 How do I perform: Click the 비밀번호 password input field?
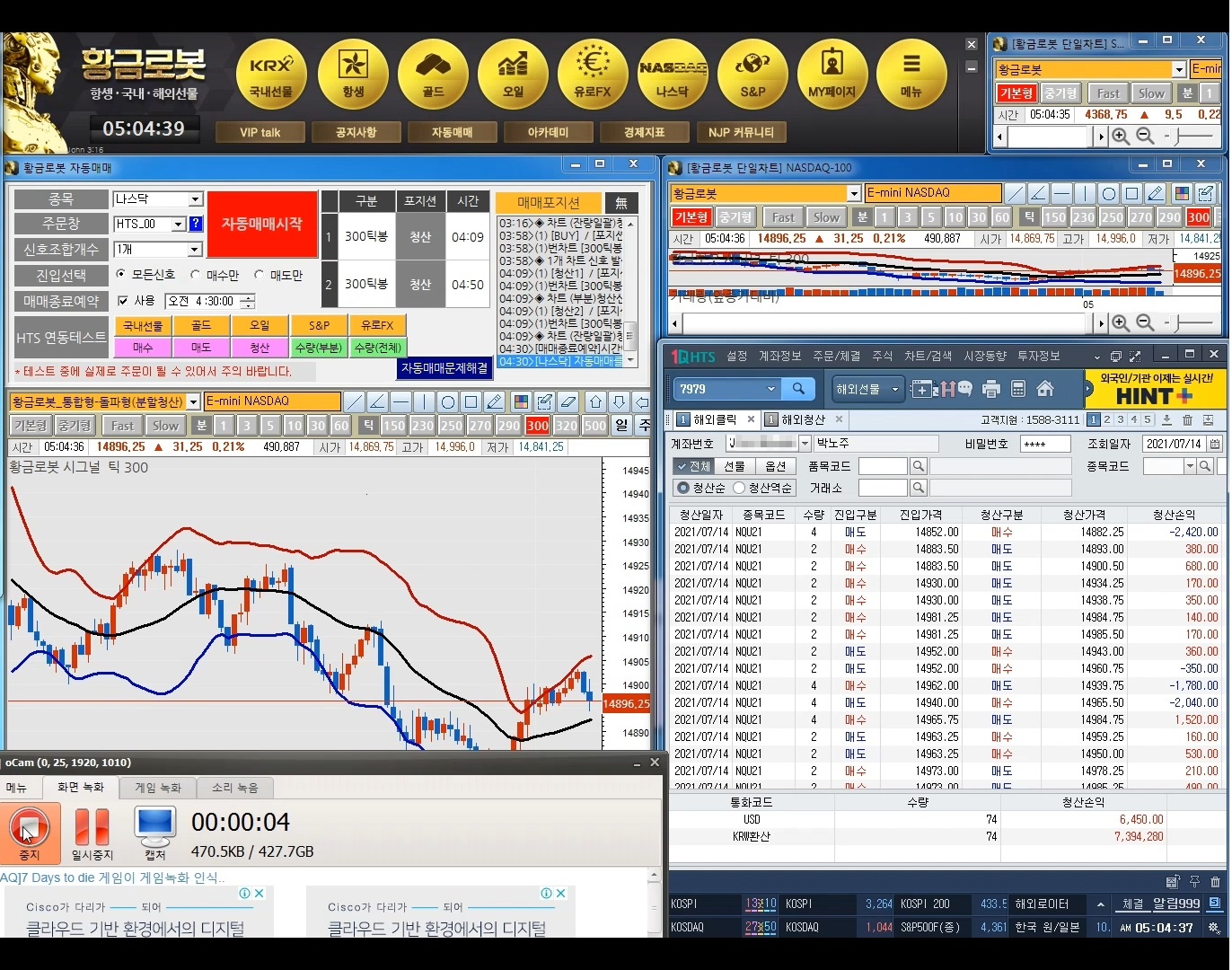click(1045, 444)
